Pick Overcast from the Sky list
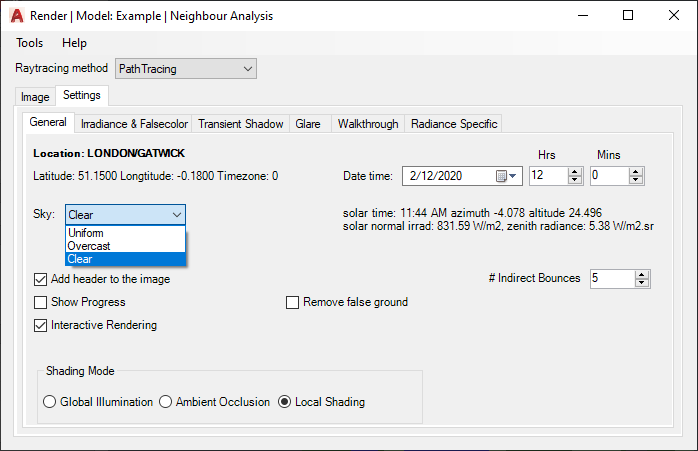 click(x=89, y=245)
